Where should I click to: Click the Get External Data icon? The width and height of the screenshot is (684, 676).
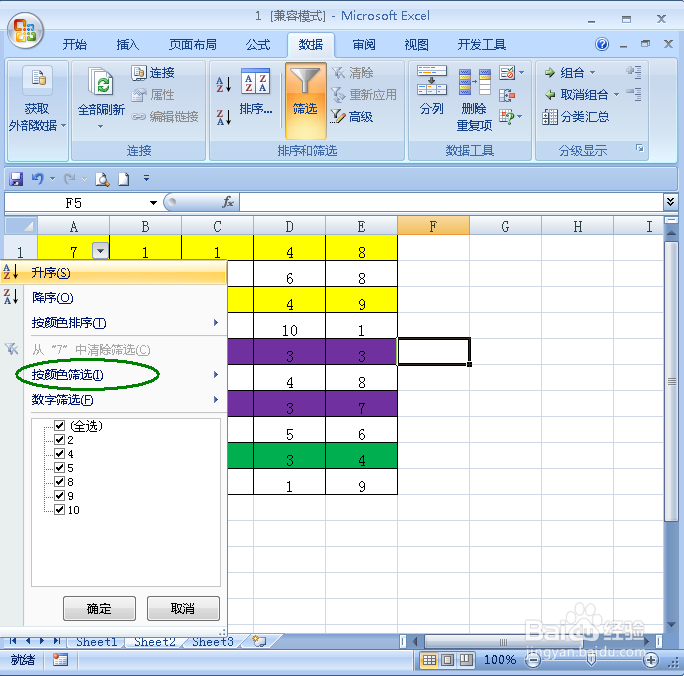tap(38, 79)
